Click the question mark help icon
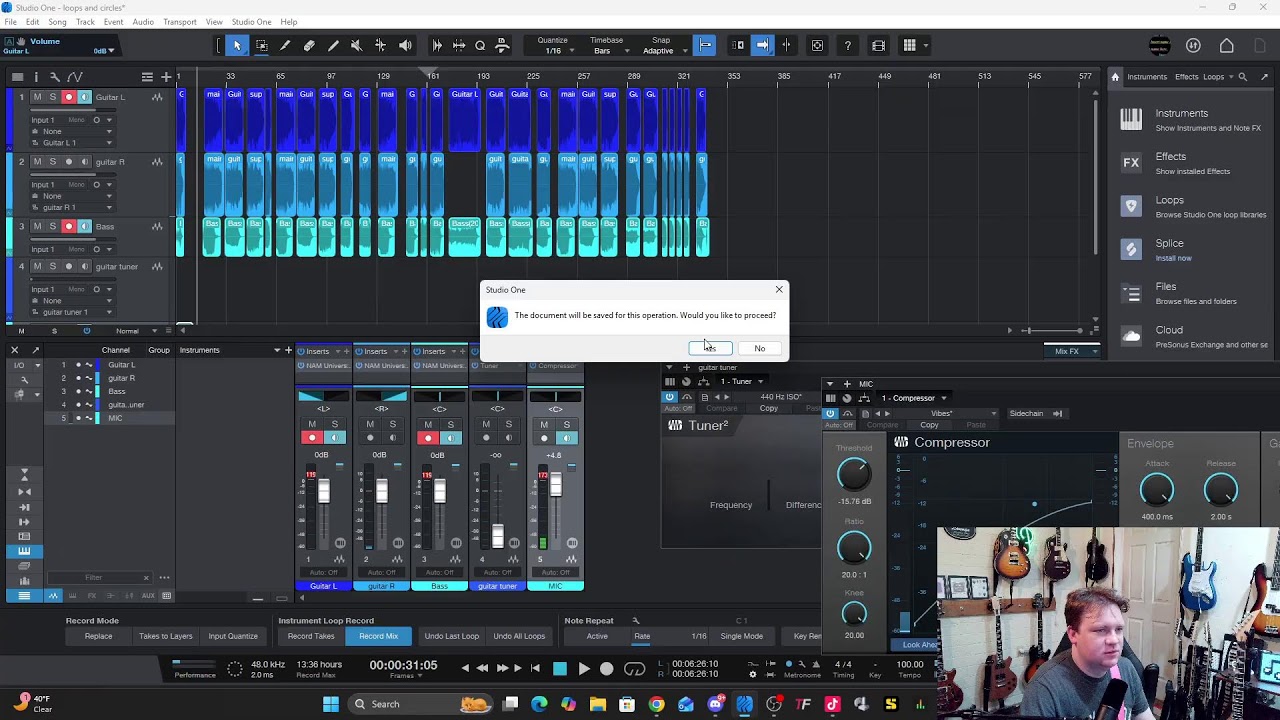 click(847, 45)
